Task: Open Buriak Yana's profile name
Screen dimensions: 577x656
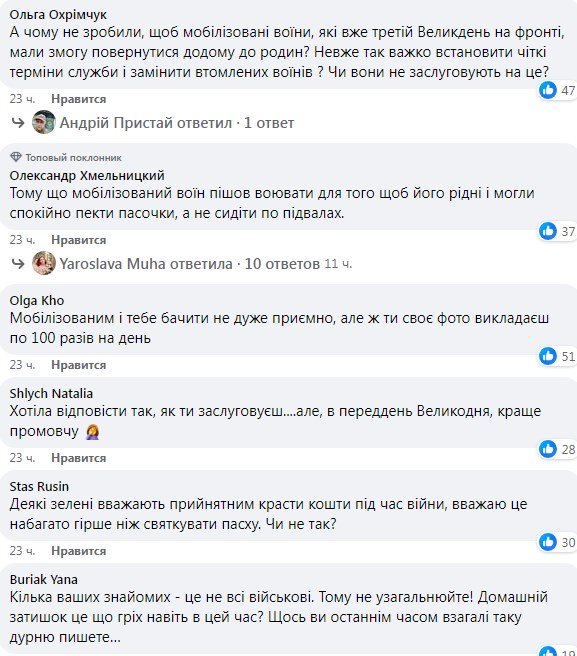Action: click(x=44, y=579)
